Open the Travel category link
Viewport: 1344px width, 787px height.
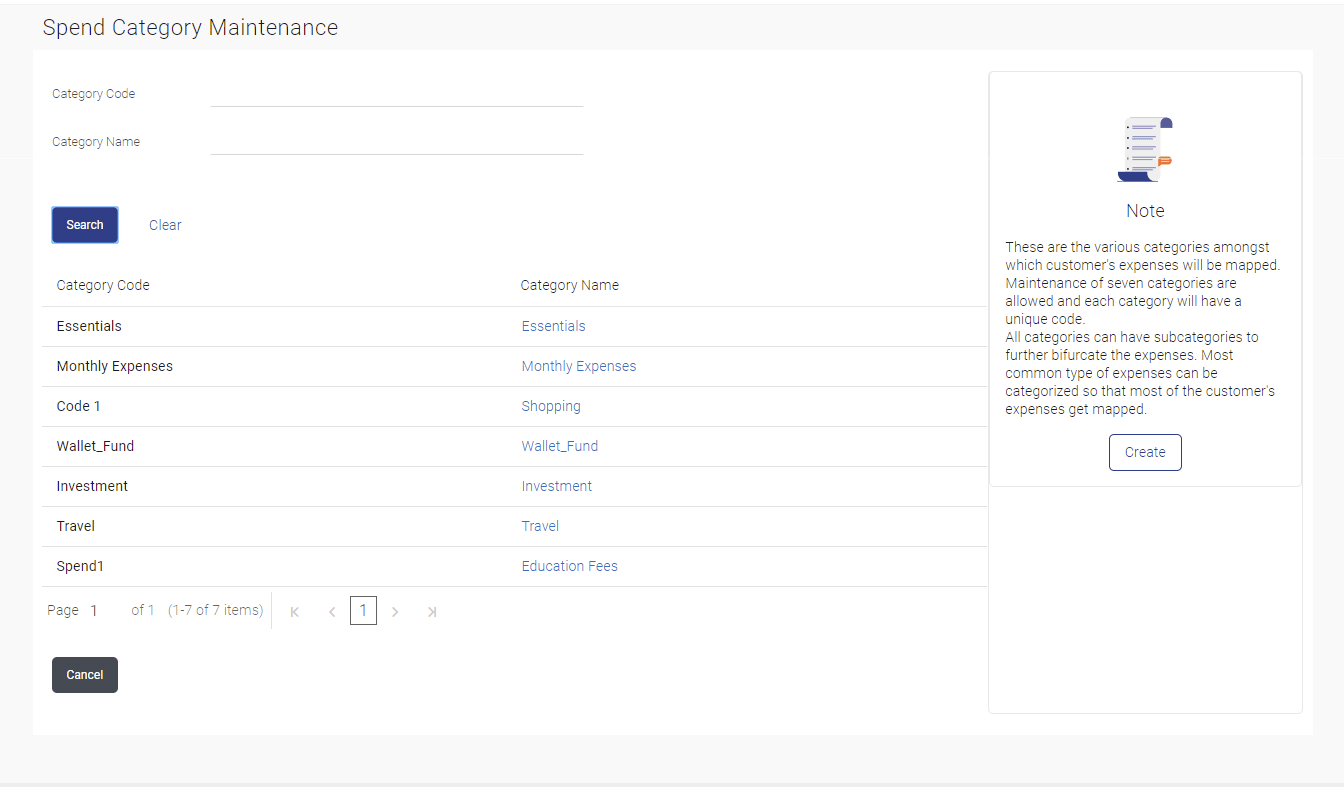click(540, 526)
